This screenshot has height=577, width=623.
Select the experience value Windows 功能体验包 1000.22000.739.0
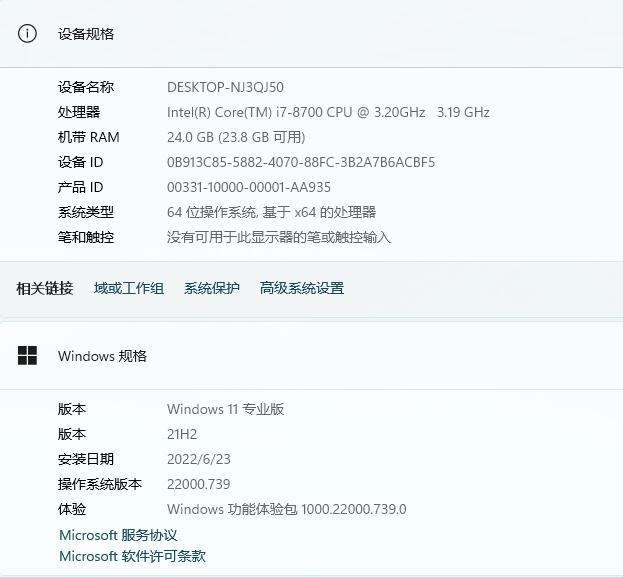pos(286,509)
